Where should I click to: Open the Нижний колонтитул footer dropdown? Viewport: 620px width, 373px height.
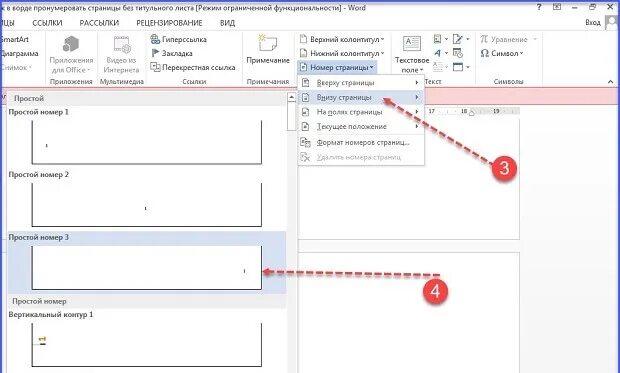[x=342, y=53]
